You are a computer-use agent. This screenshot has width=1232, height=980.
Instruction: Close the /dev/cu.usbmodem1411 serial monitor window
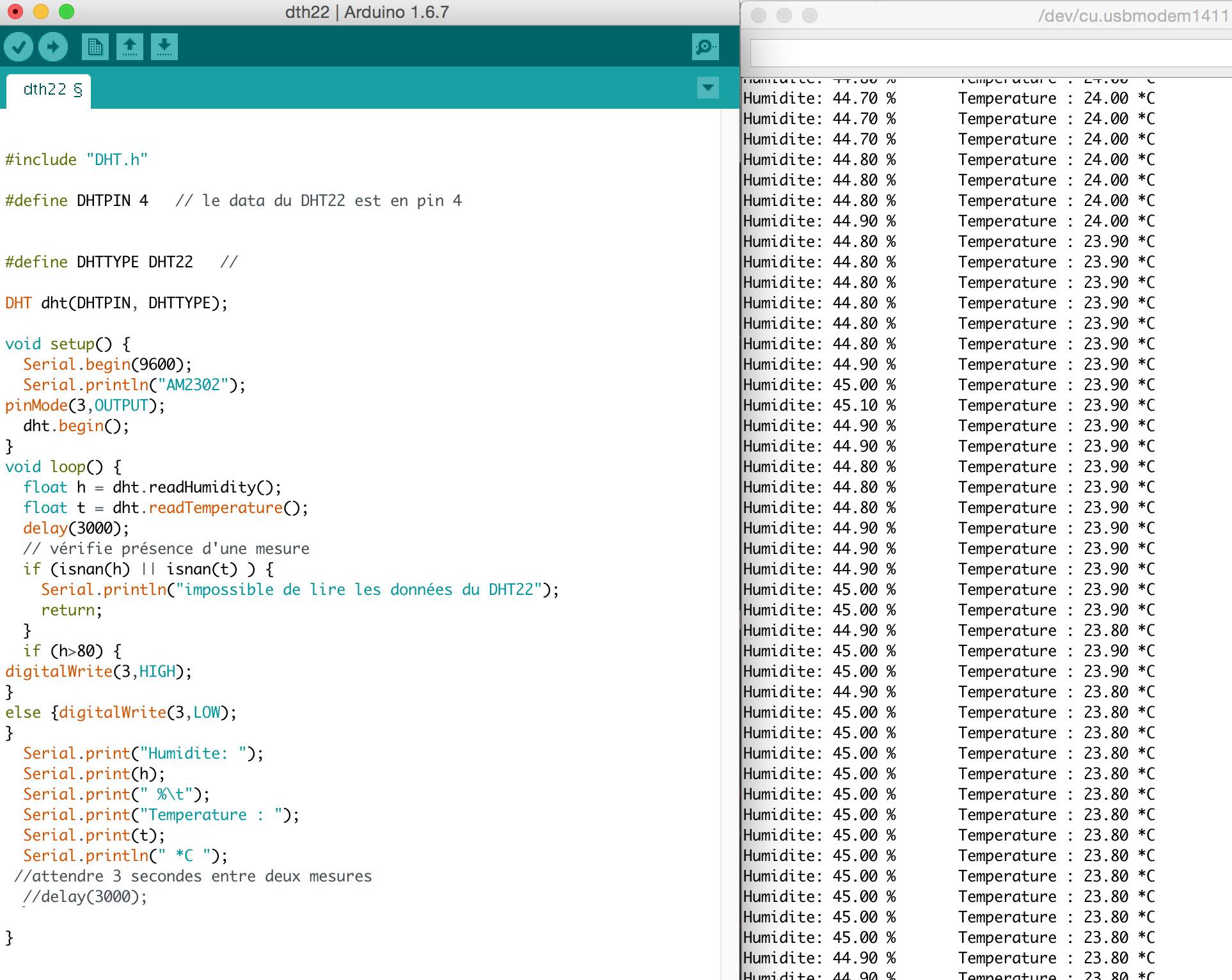(x=759, y=15)
